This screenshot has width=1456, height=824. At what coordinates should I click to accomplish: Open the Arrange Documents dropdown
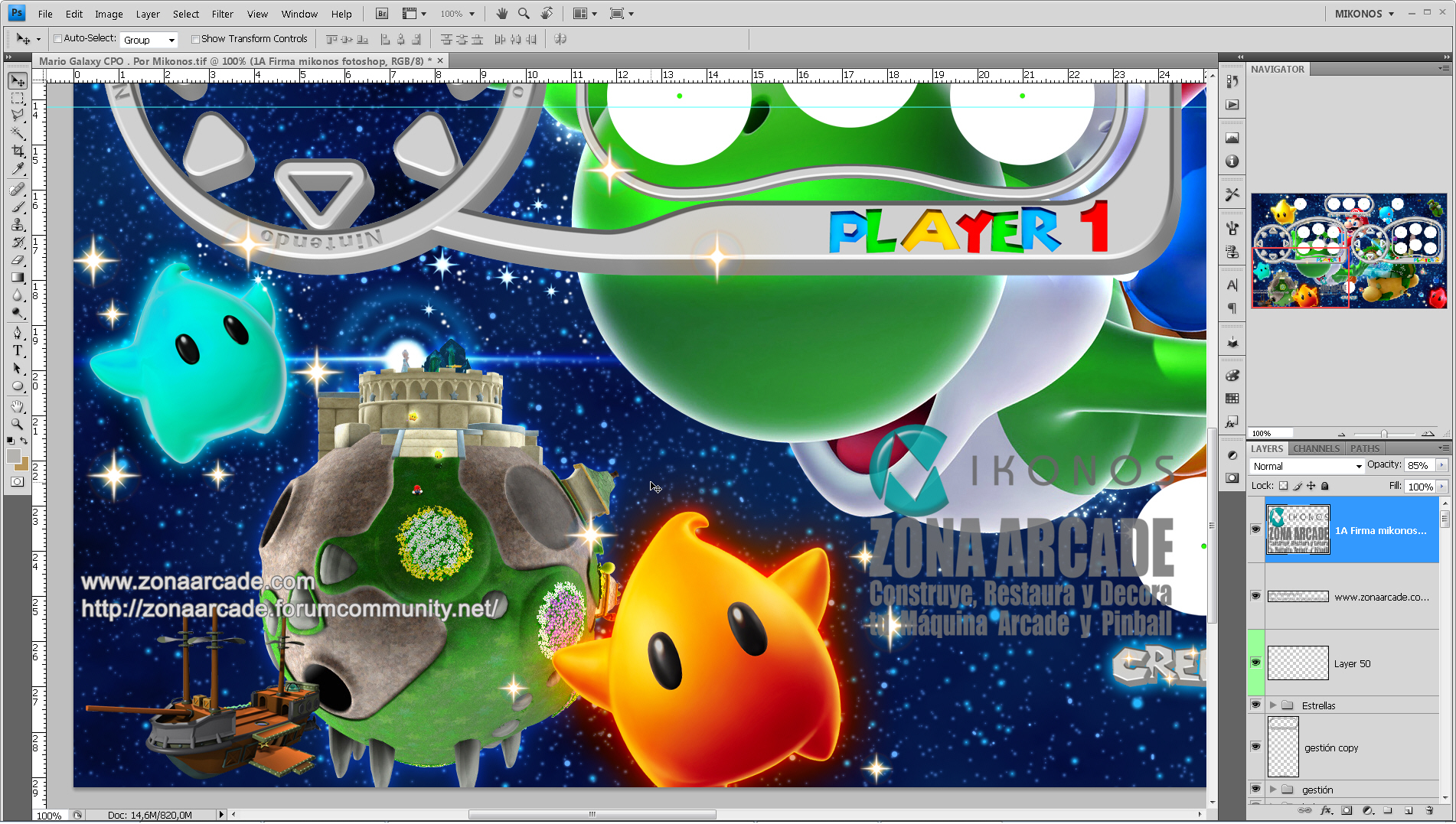[585, 14]
